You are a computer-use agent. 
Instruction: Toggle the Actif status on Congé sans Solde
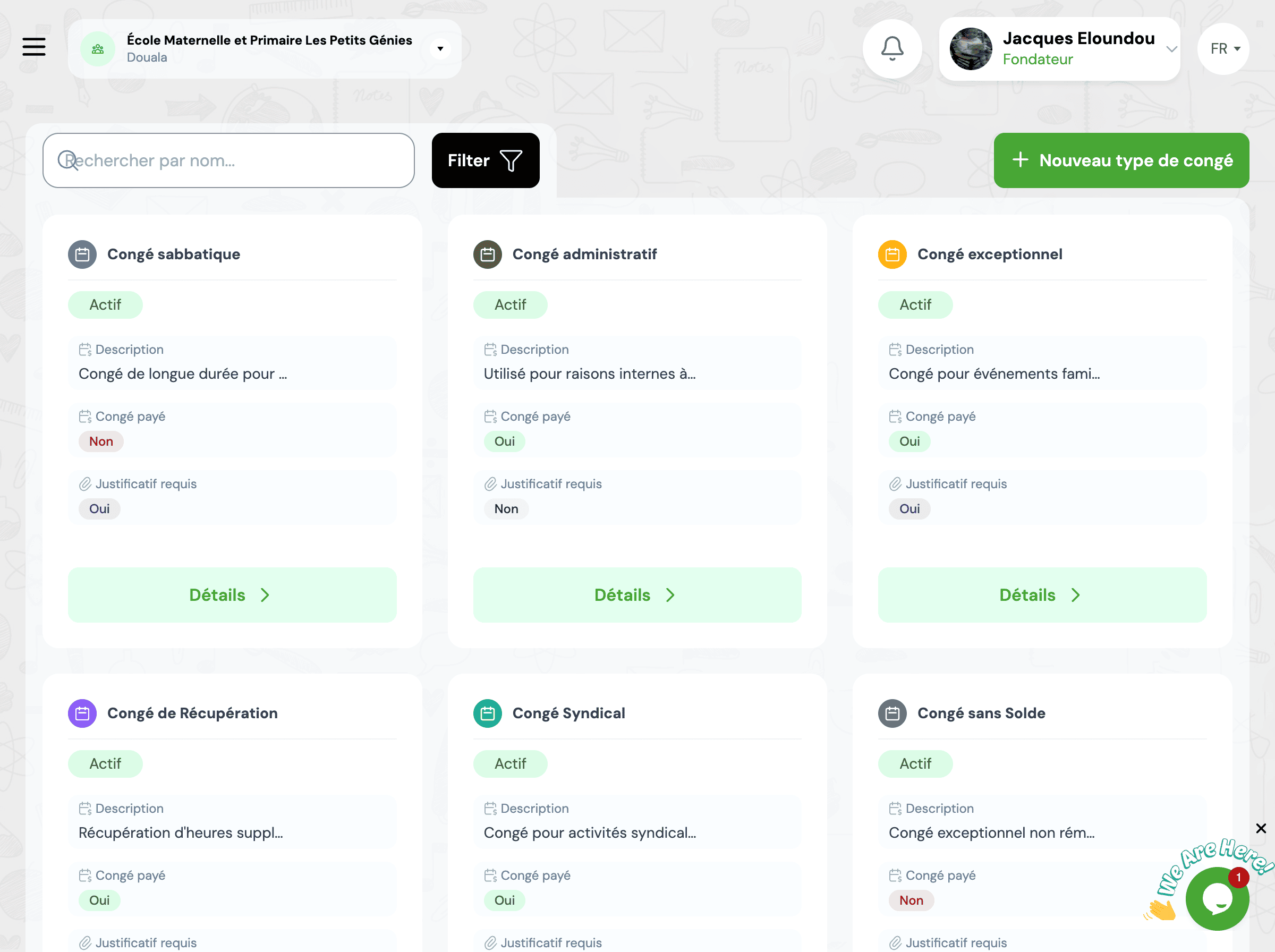point(915,763)
